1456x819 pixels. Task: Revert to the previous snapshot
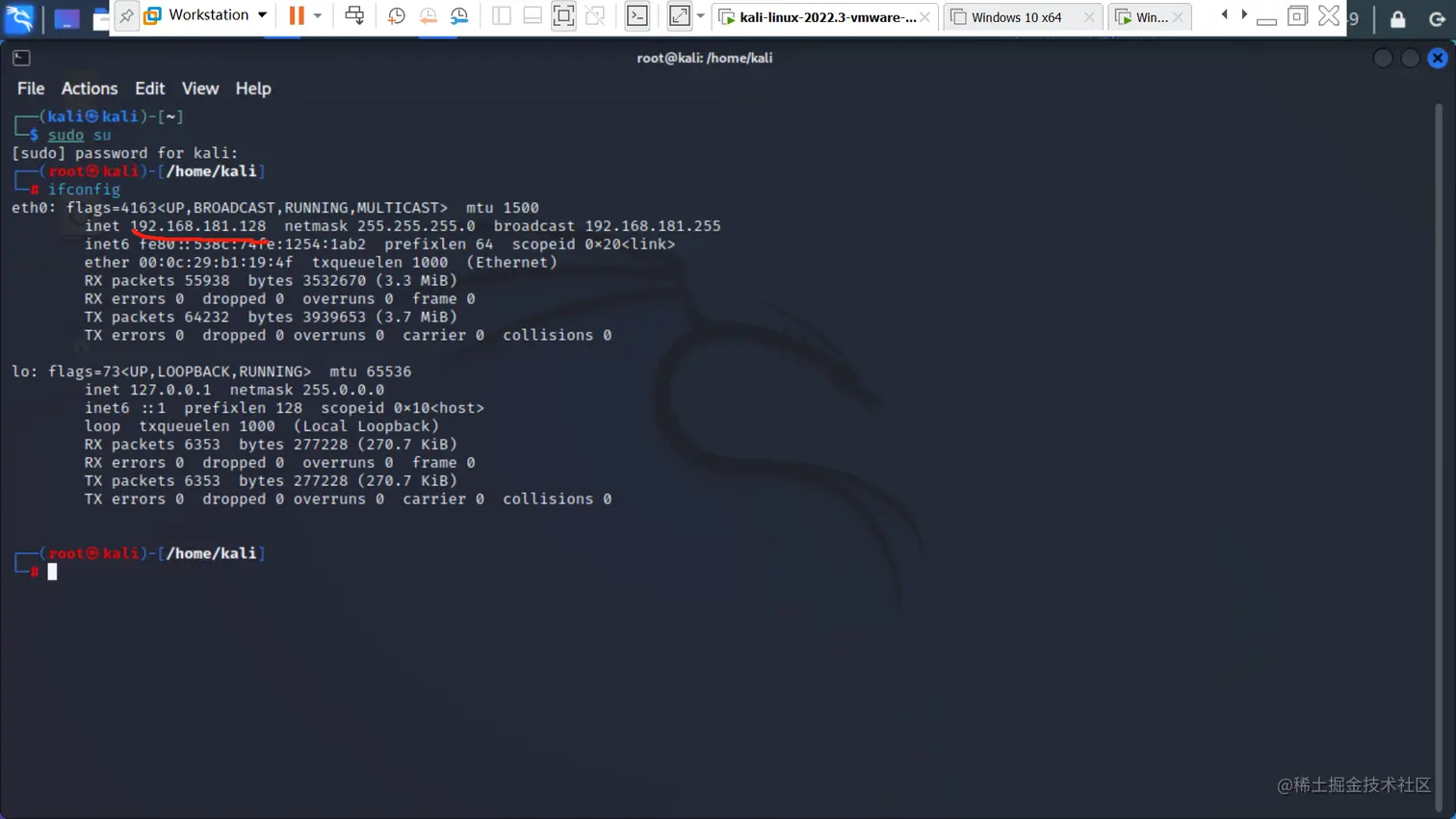[x=428, y=15]
